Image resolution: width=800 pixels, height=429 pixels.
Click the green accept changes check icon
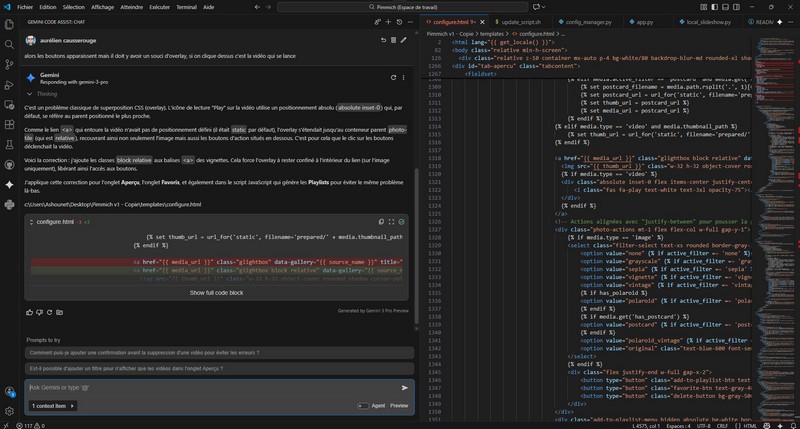[x=402, y=222]
